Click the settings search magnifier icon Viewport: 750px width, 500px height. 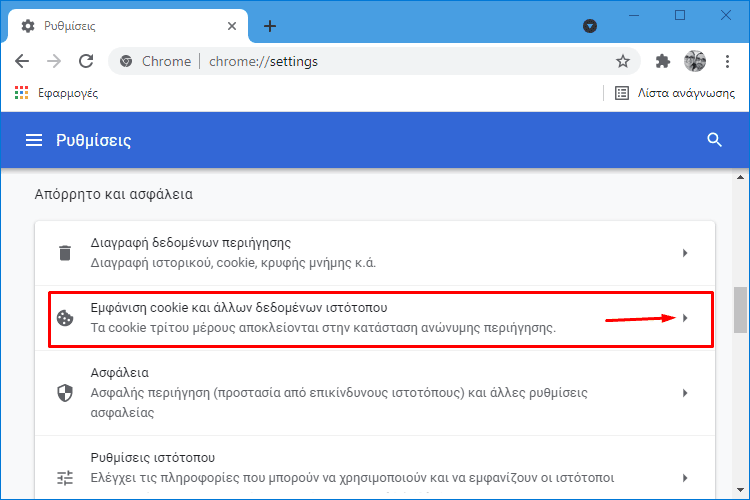[714, 140]
